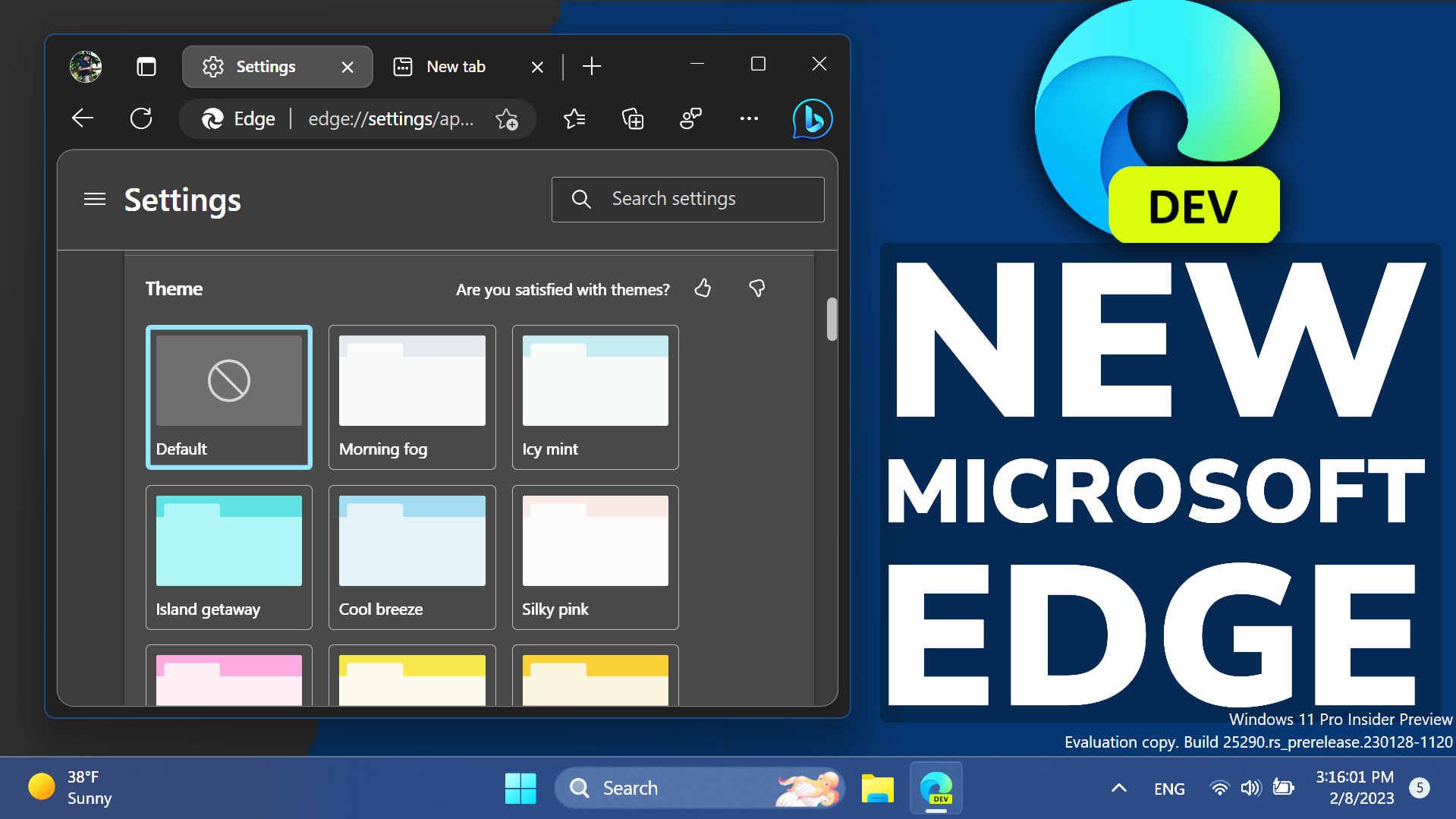The width and height of the screenshot is (1456, 819).
Task: Open a new browser tab
Action: (591, 66)
